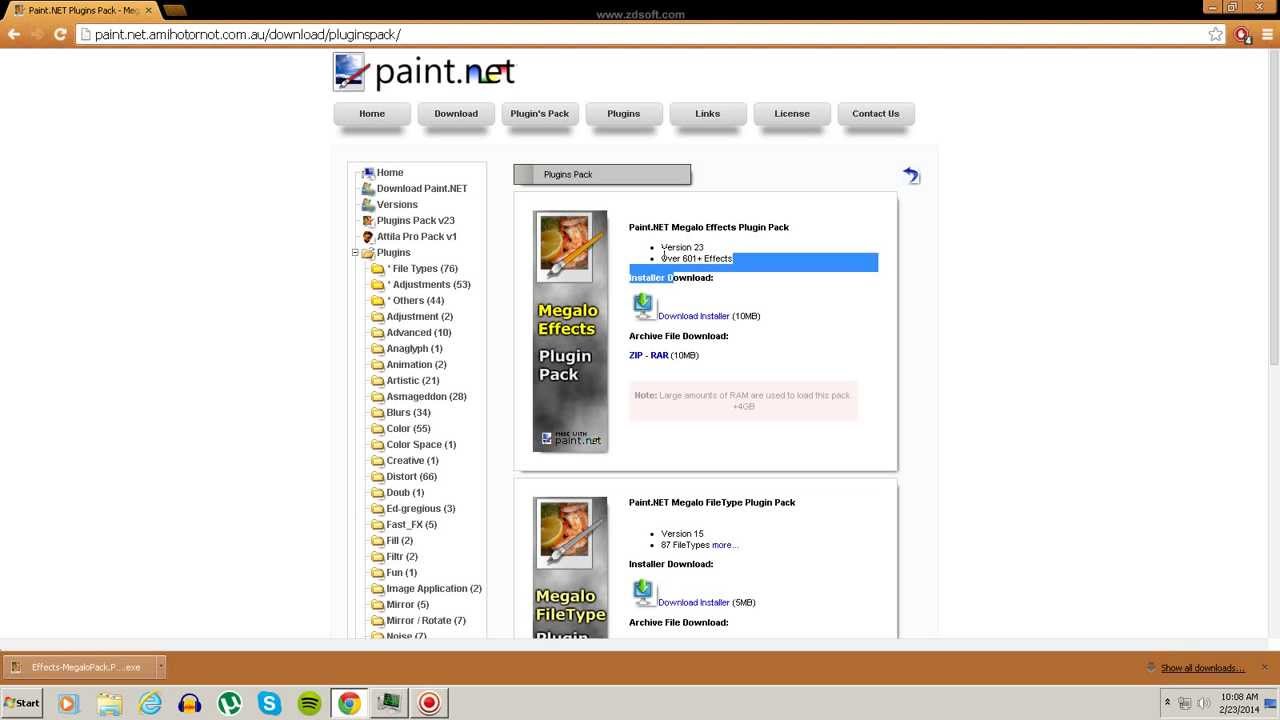1280x720 pixels.
Task: Open Plugins Pack v23 in sidebar
Action: (415, 221)
